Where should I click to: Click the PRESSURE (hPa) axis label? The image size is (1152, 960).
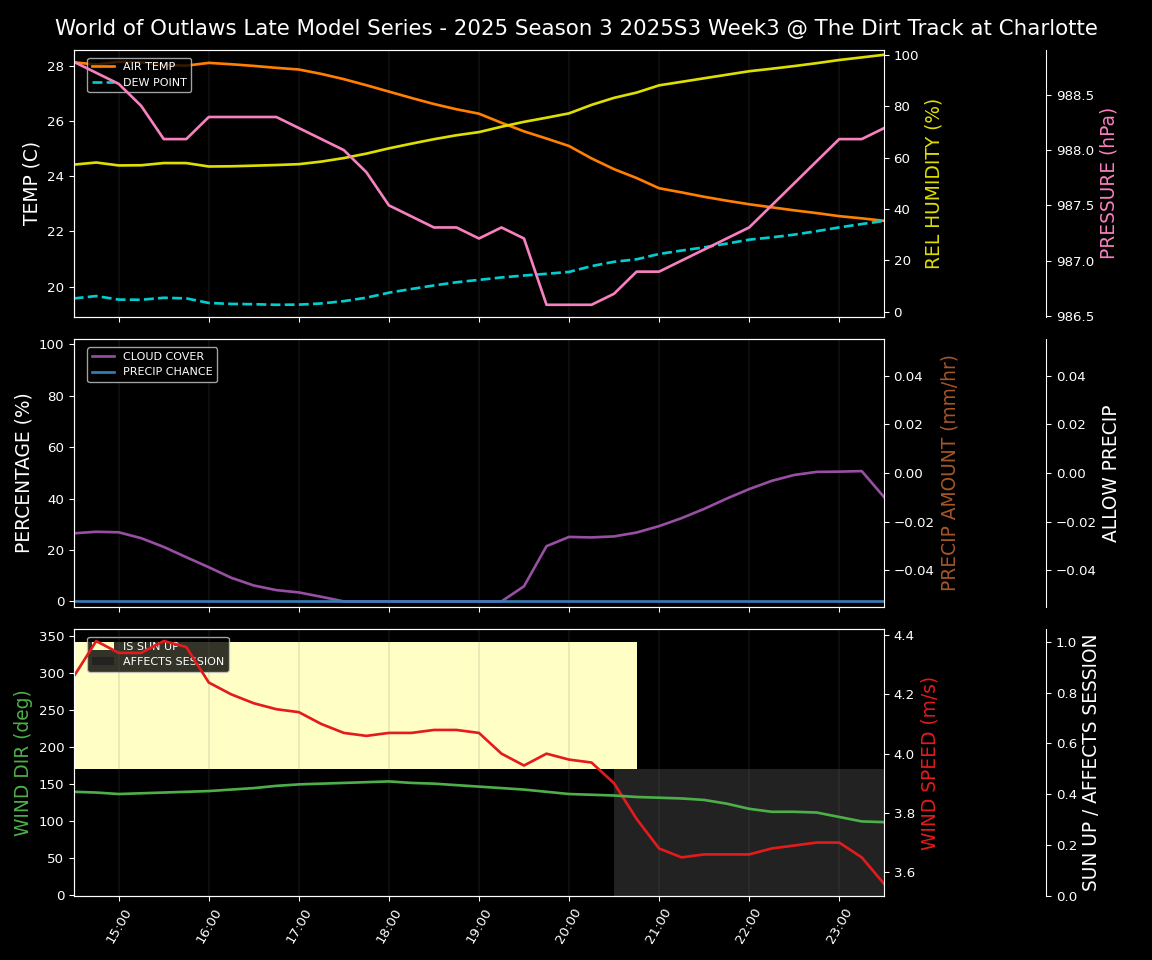[x=1107, y=184]
